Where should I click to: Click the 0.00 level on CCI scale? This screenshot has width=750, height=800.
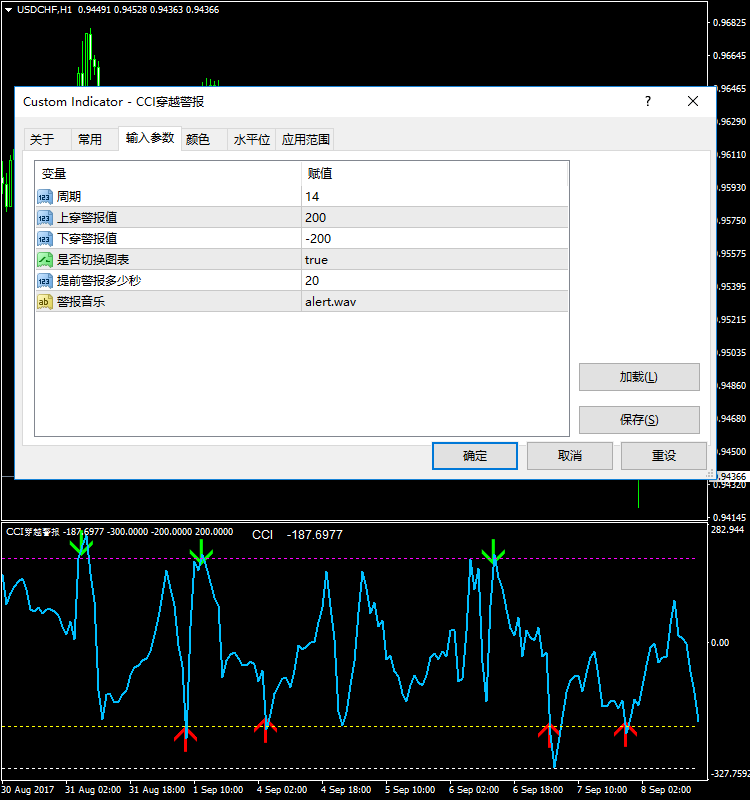(x=720, y=642)
